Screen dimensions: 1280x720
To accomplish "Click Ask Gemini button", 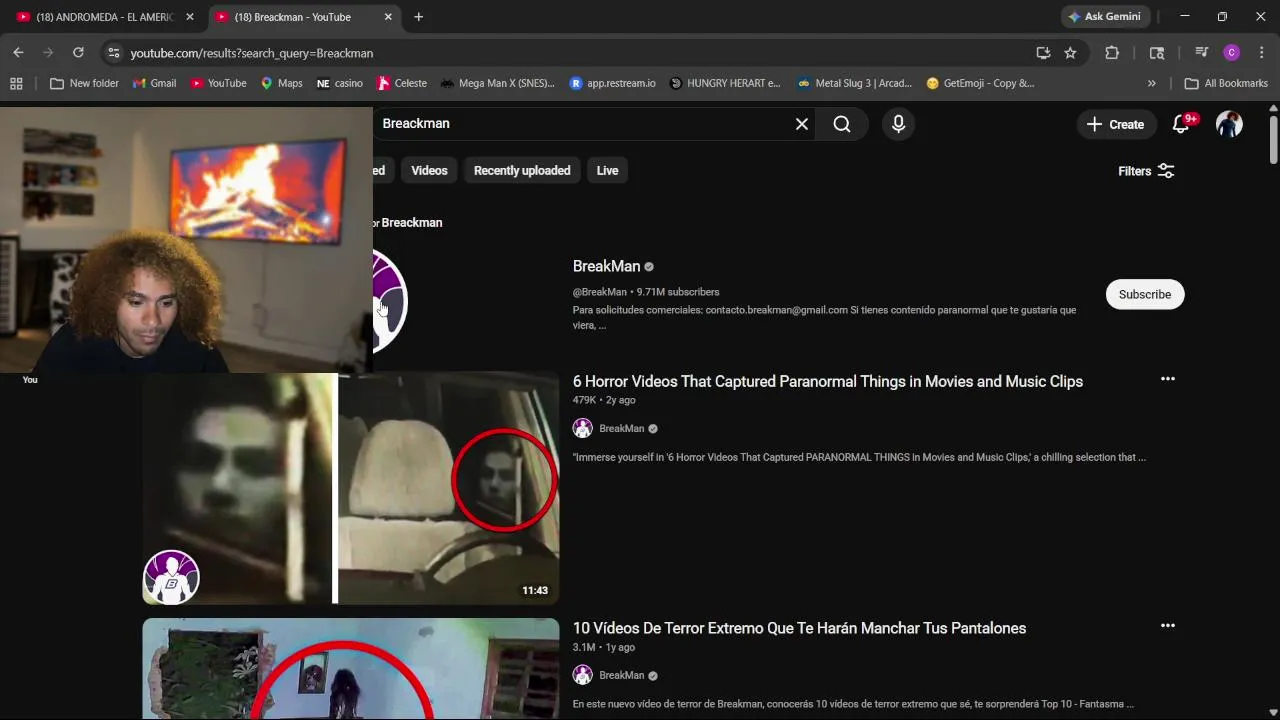I will (x=1104, y=17).
